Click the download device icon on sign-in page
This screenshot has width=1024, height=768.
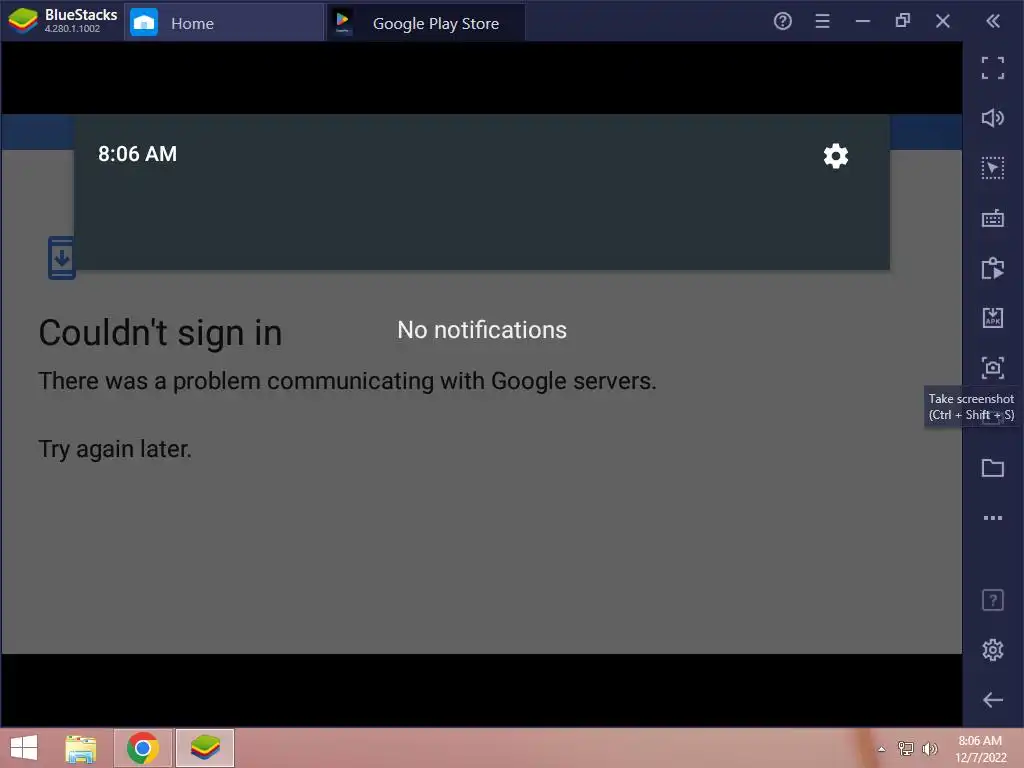pos(61,258)
